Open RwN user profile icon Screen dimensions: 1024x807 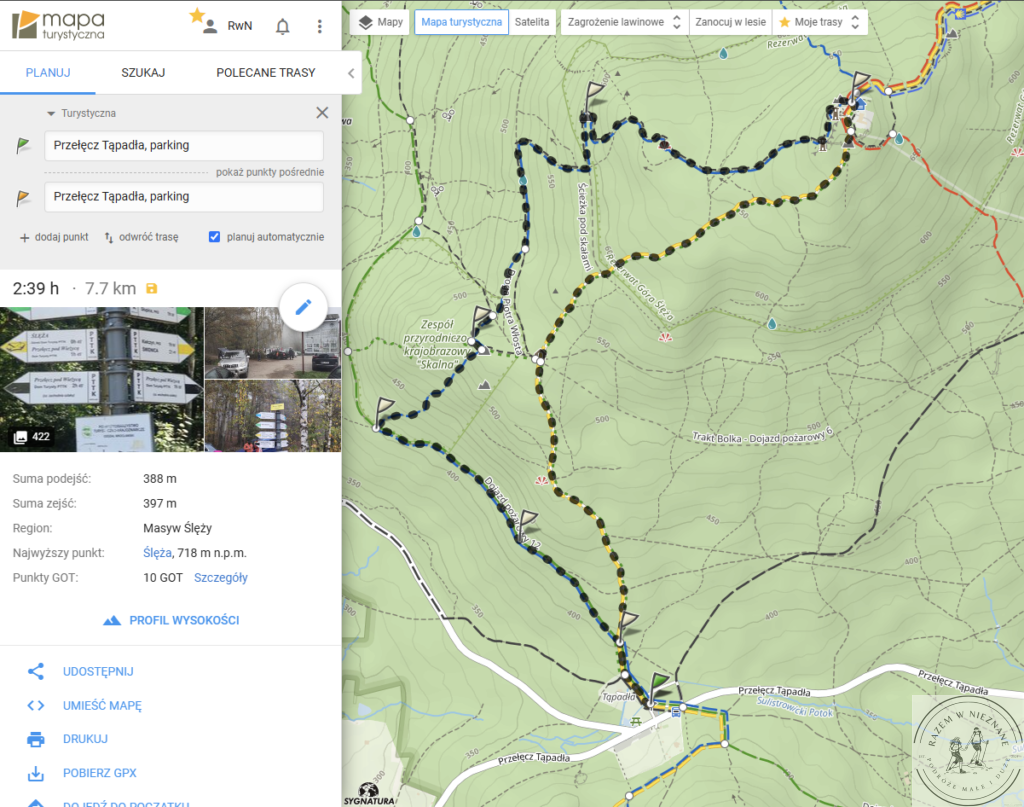coord(210,27)
